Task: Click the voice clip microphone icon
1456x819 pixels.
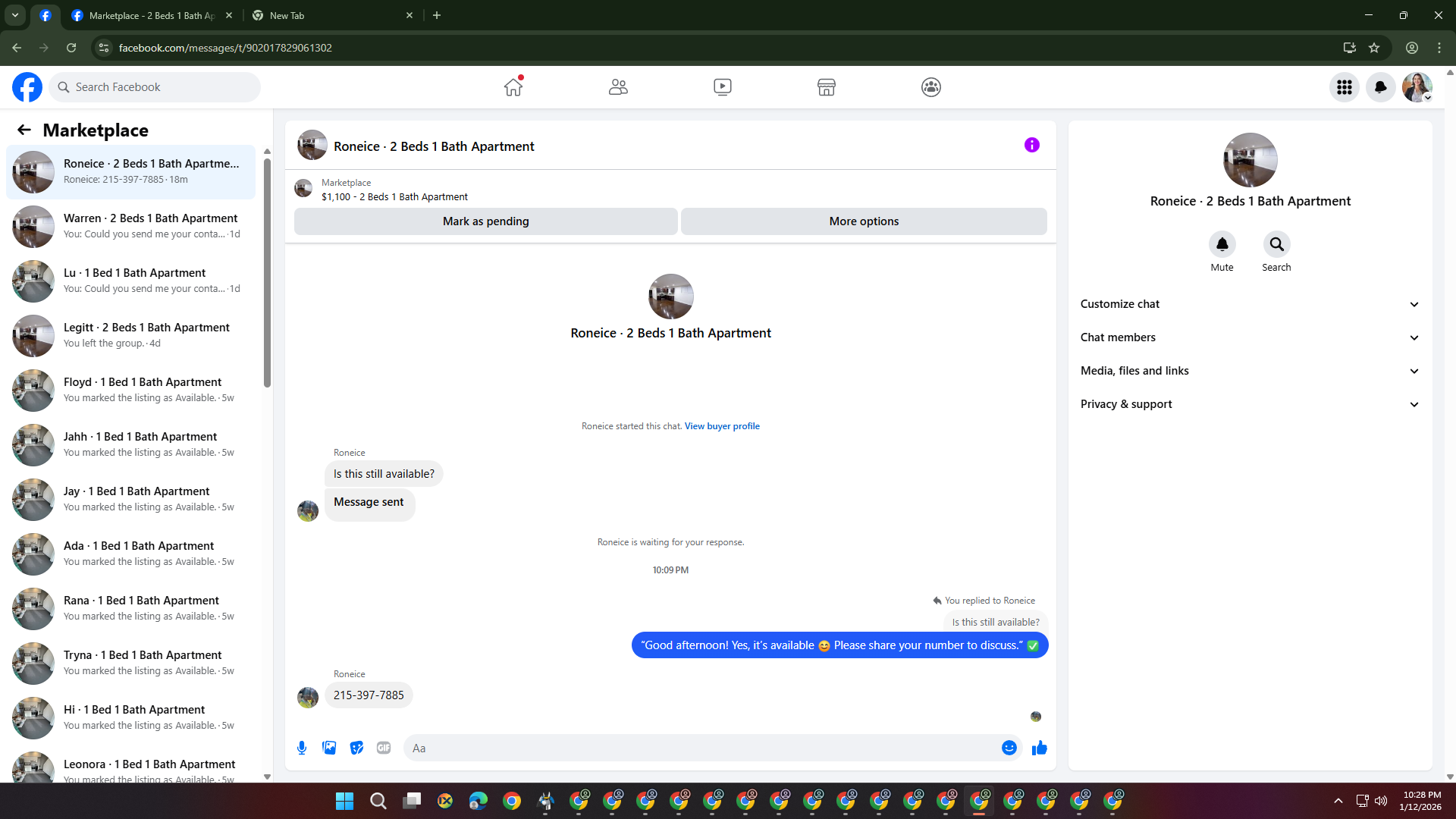Action: coord(302,748)
